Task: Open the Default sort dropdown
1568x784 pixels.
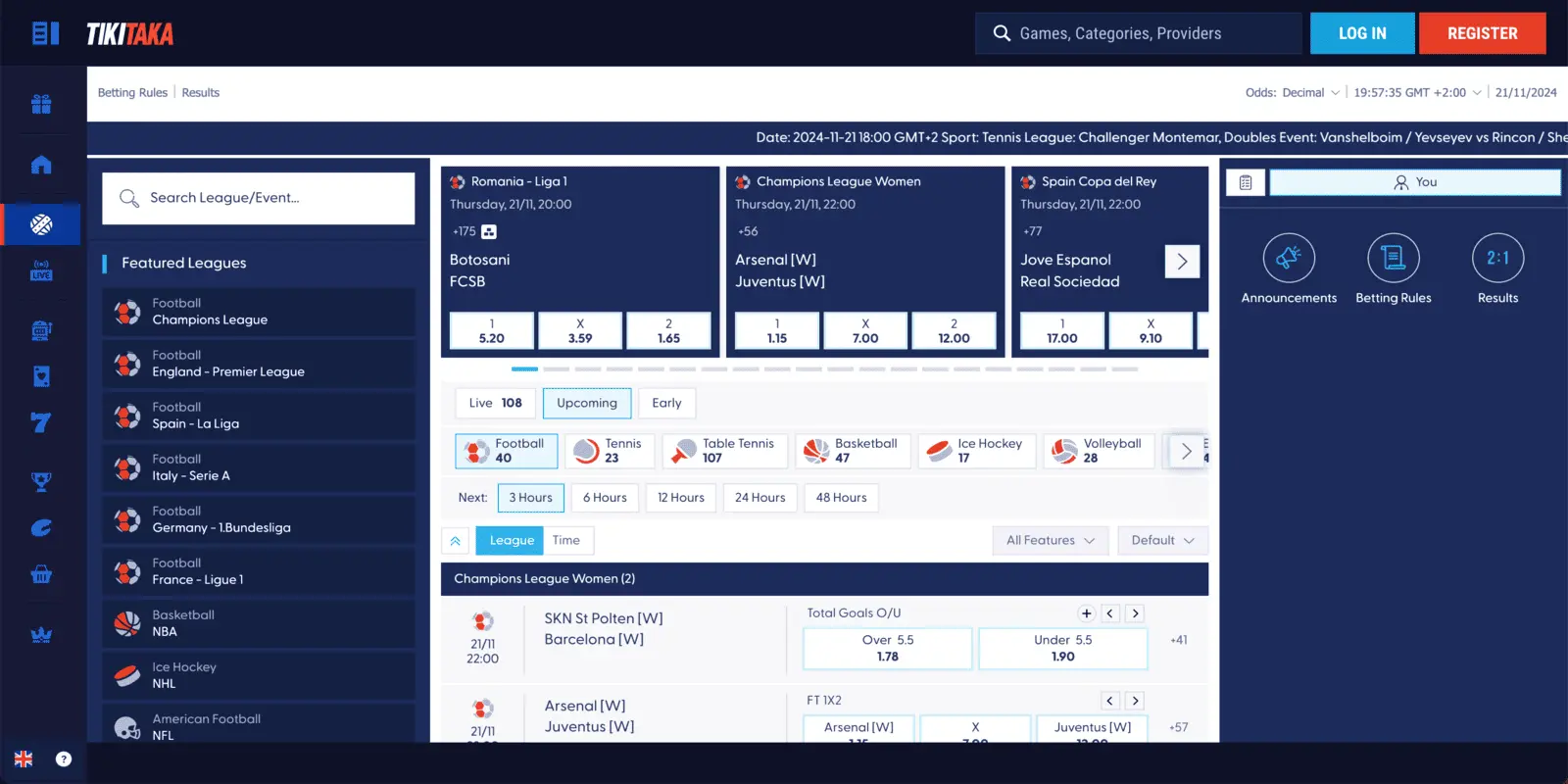Action: tap(1162, 541)
